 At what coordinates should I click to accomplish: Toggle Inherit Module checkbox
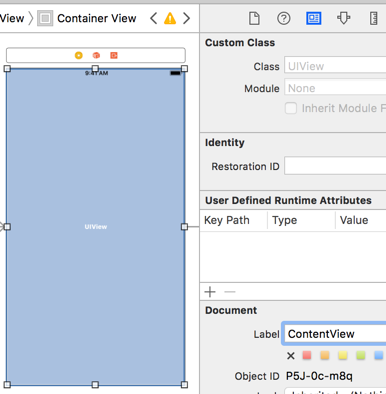291,108
